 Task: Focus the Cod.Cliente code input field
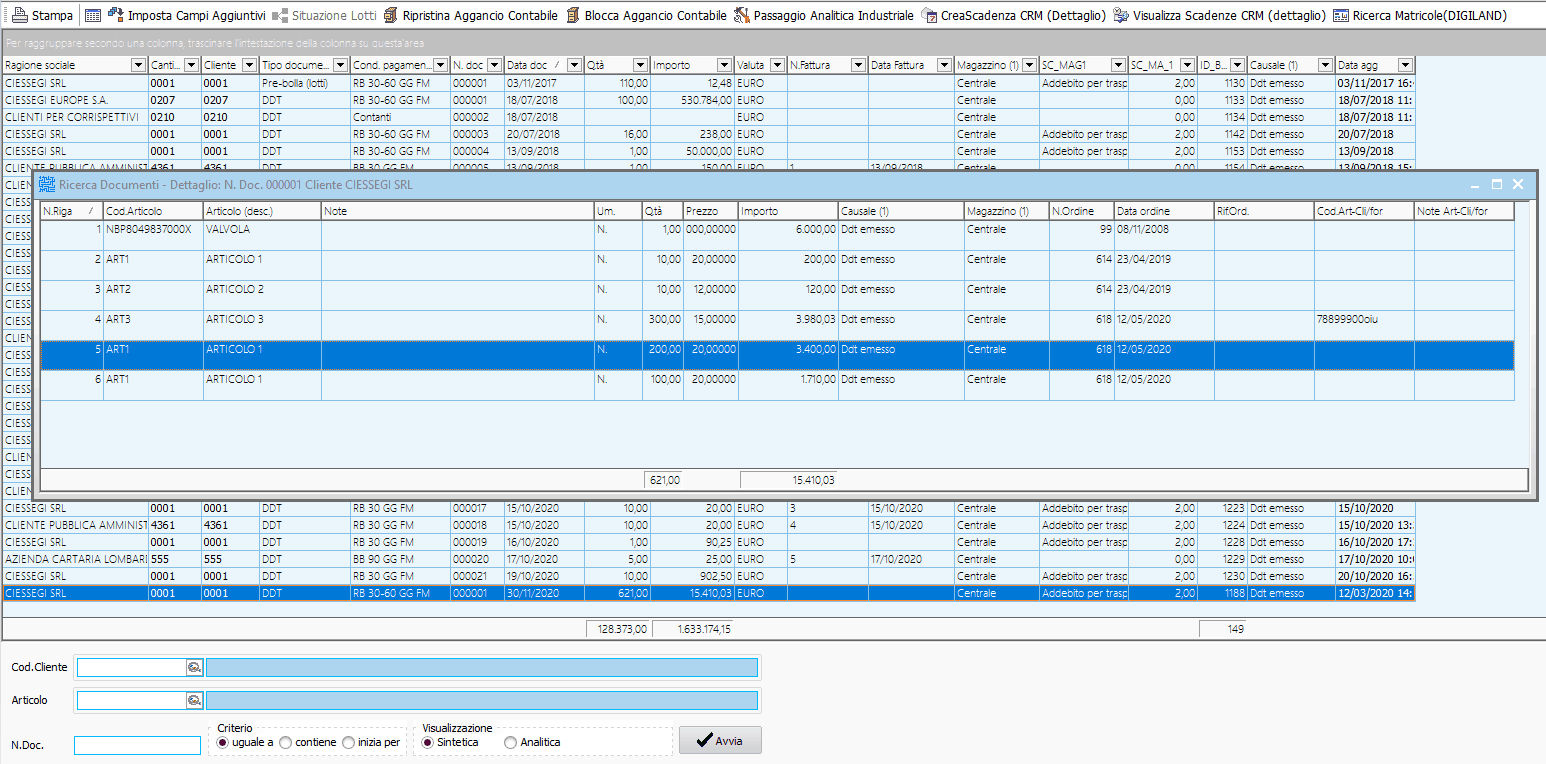point(132,667)
